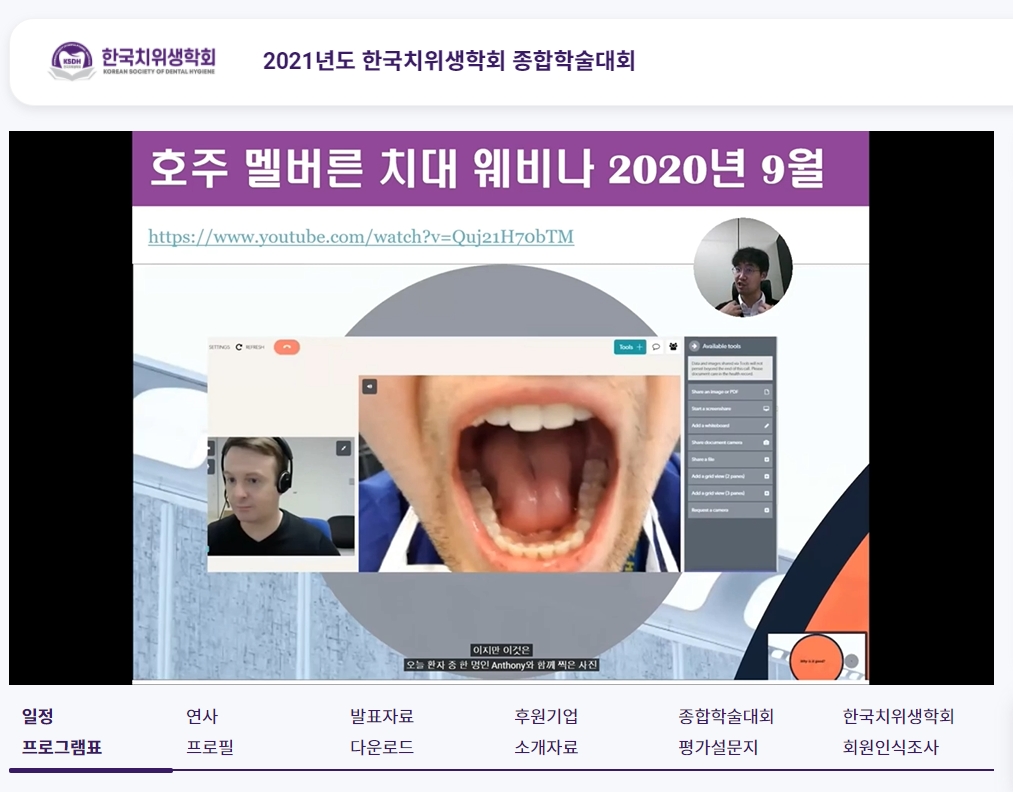Select Share document camera option
Screen dimensions: 1013x792
pos(730,442)
